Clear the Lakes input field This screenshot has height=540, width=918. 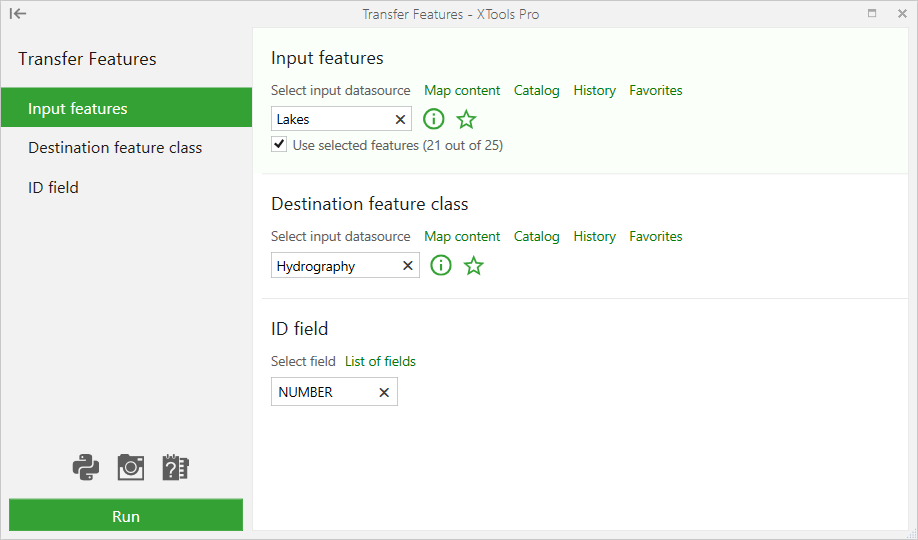(400, 119)
